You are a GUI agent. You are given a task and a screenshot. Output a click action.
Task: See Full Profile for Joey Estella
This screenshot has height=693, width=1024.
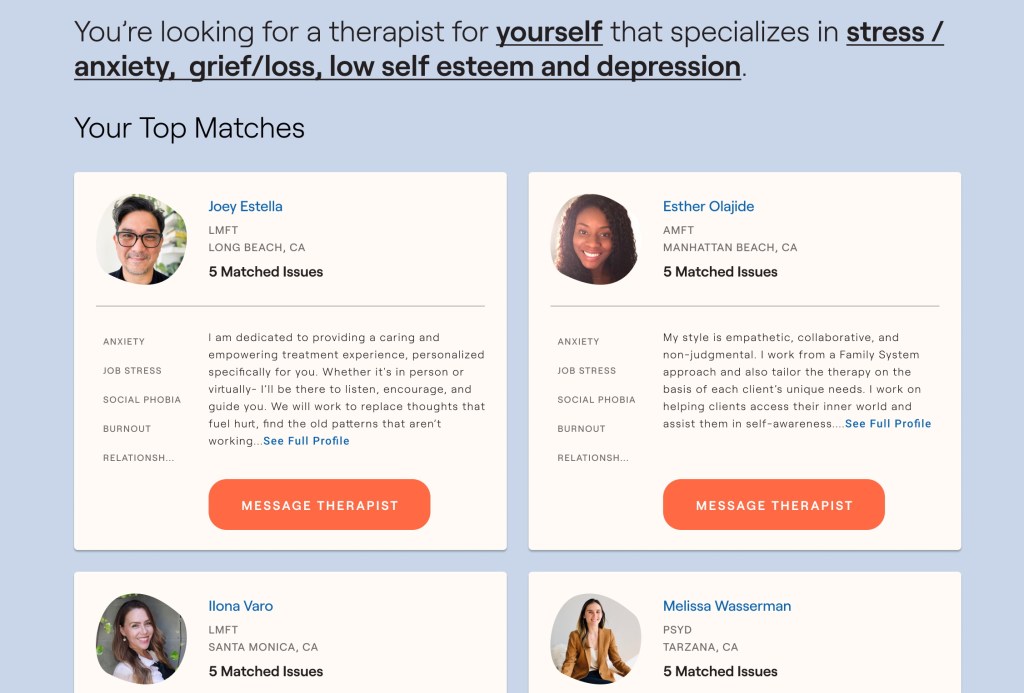306,441
